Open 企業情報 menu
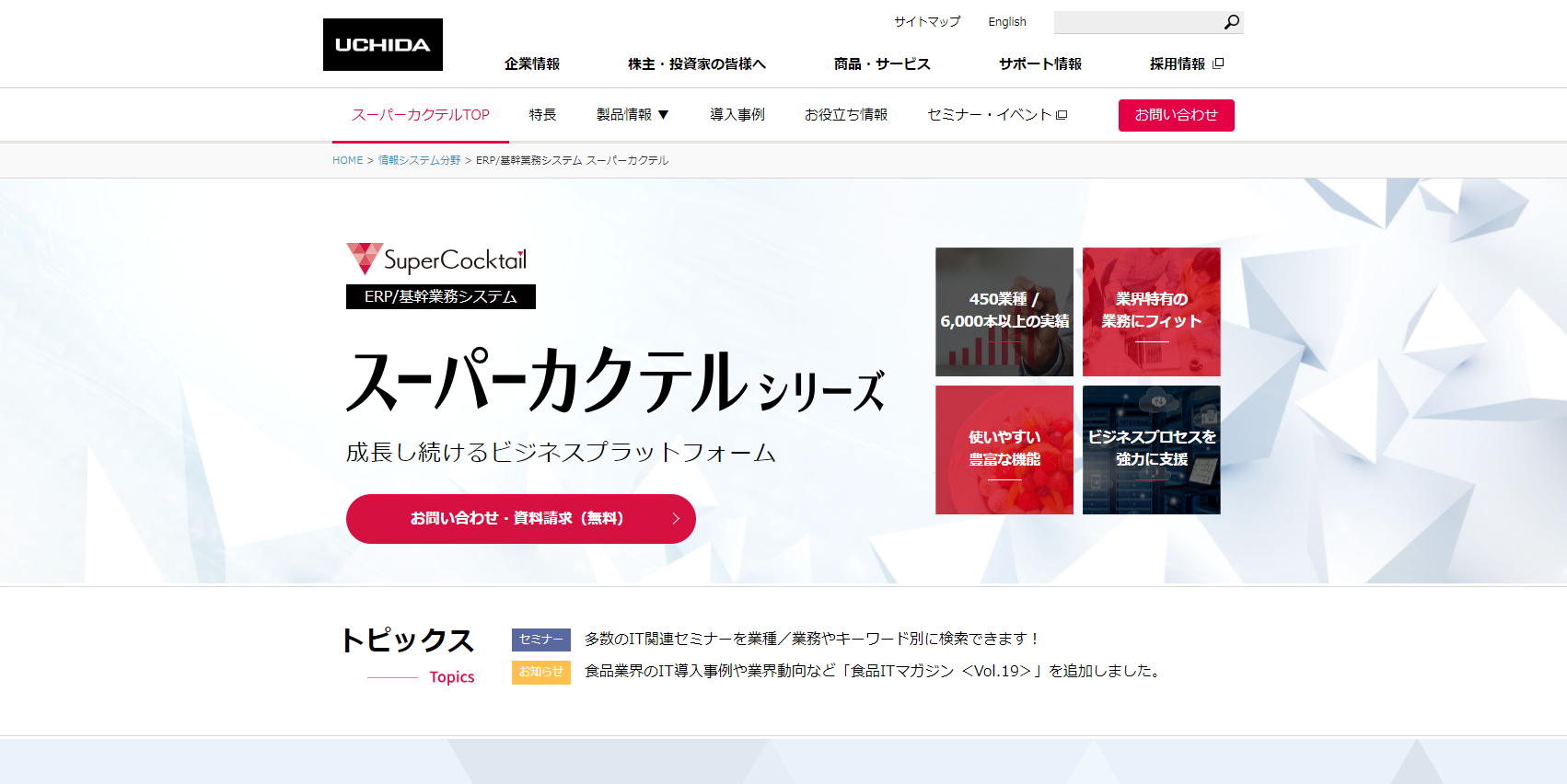This screenshot has height=784, width=1567. pos(532,63)
